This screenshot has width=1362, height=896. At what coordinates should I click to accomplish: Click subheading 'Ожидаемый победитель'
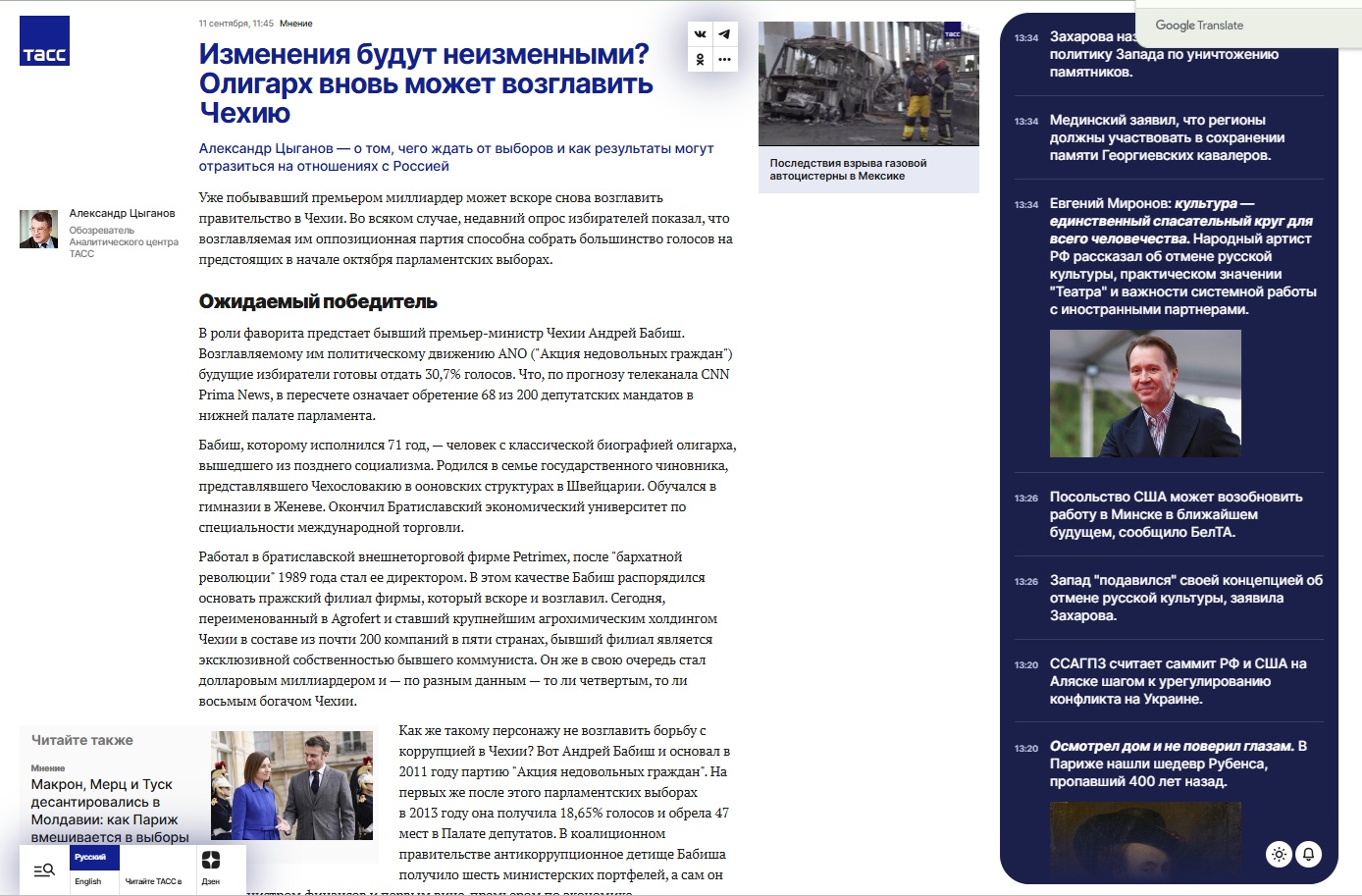coord(318,301)
